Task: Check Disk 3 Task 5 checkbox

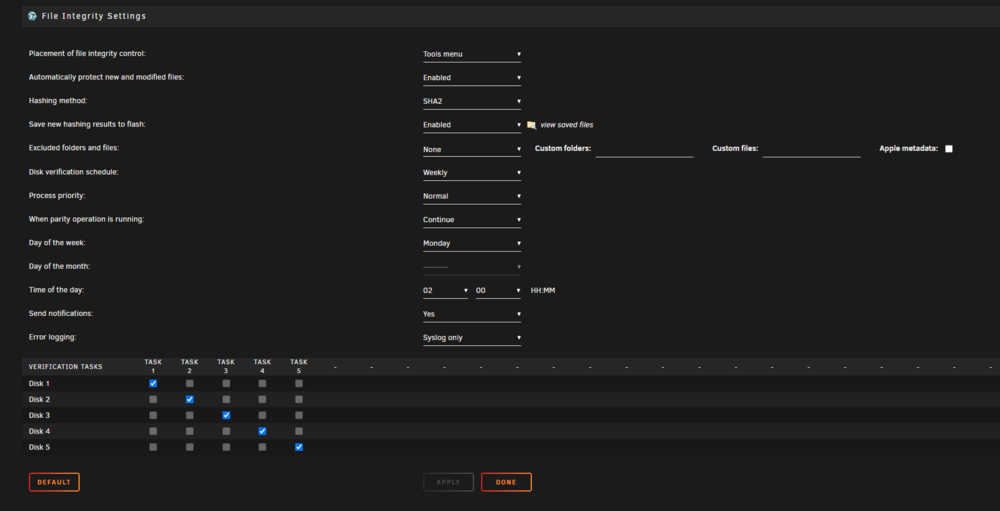Action: click(299, 415)
